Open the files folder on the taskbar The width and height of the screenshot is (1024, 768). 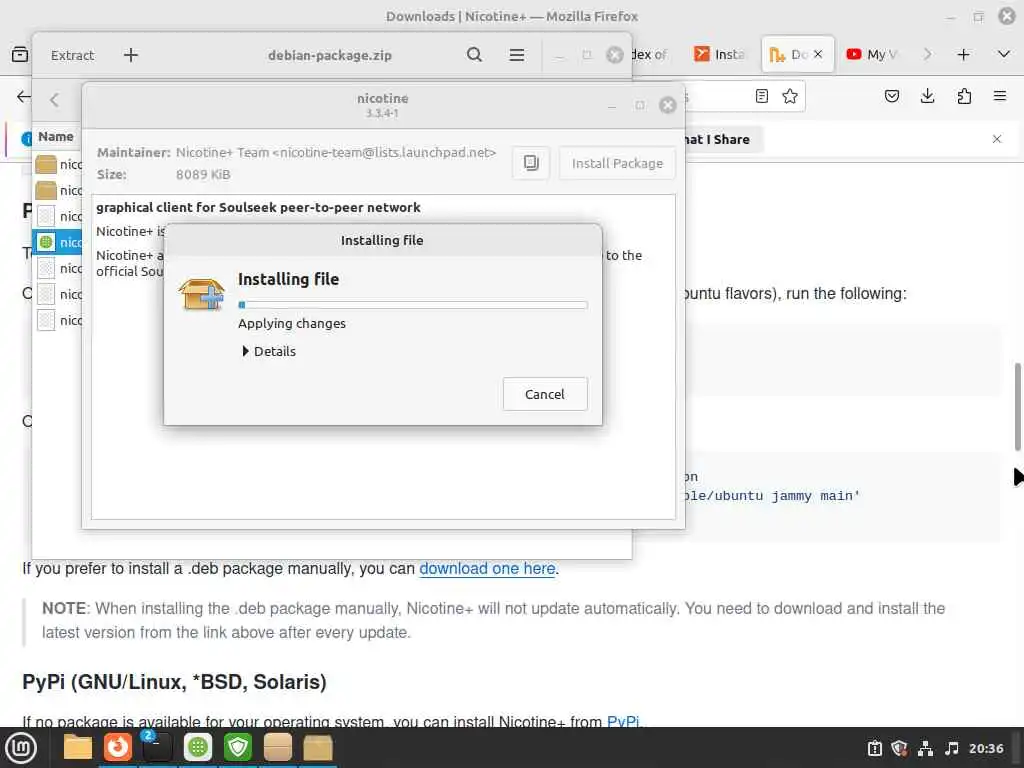click(78, 748)
